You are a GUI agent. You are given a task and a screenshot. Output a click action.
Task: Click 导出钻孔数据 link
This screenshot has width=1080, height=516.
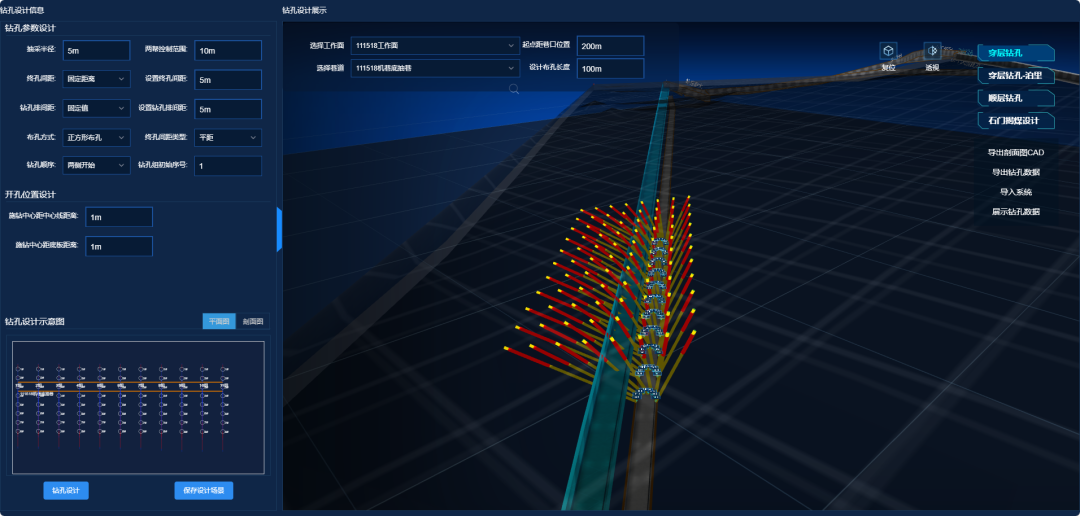(1016, 172)
